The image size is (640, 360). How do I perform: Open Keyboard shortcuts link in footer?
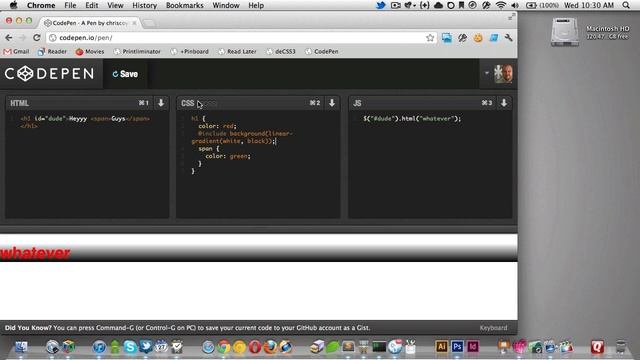[x=493, y=328]
